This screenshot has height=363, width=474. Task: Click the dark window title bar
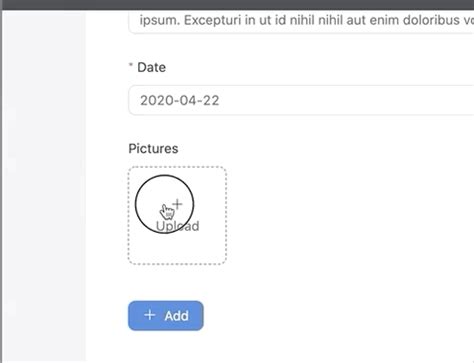[237, 5]
